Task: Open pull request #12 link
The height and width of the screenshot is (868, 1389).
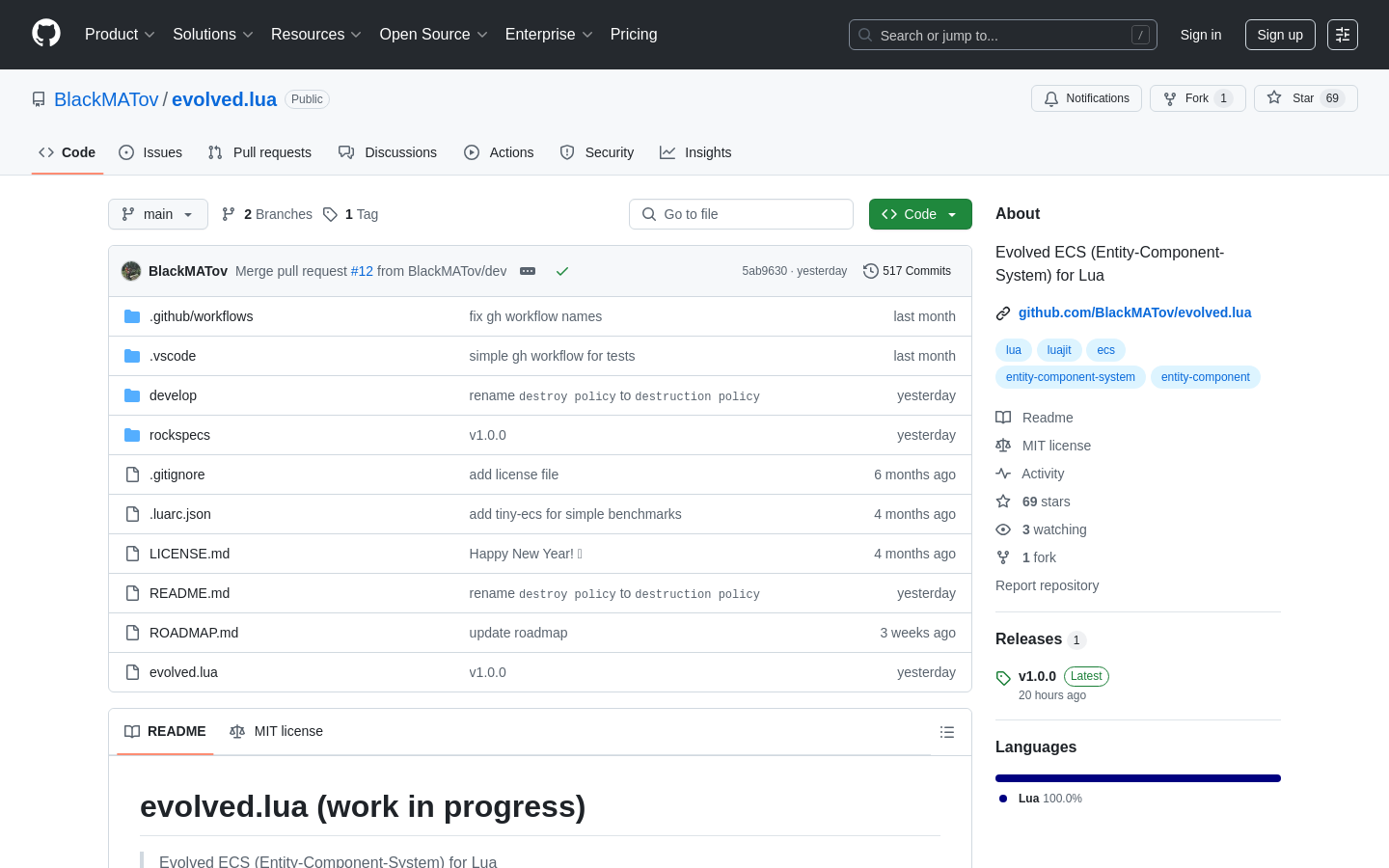Action: coord(362,271)
